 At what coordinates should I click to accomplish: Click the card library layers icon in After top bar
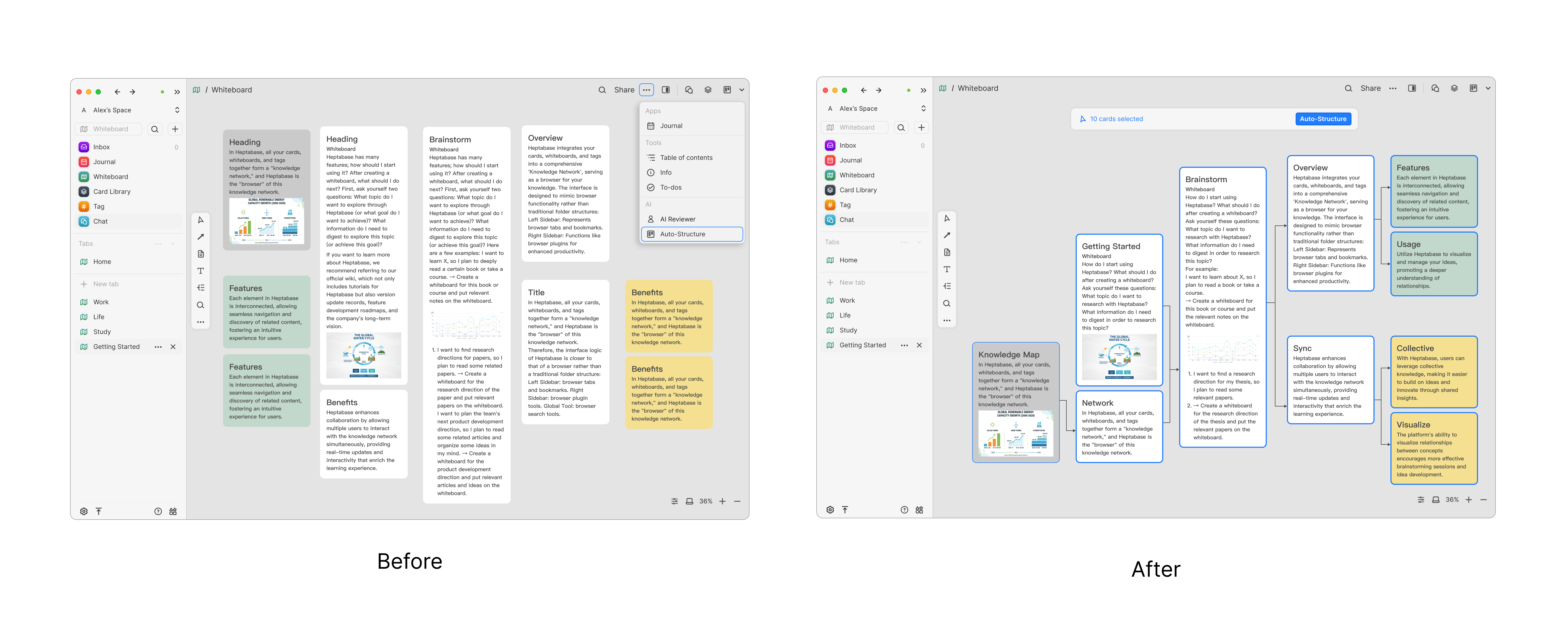pyautogui.click(x=1454, y=88)
